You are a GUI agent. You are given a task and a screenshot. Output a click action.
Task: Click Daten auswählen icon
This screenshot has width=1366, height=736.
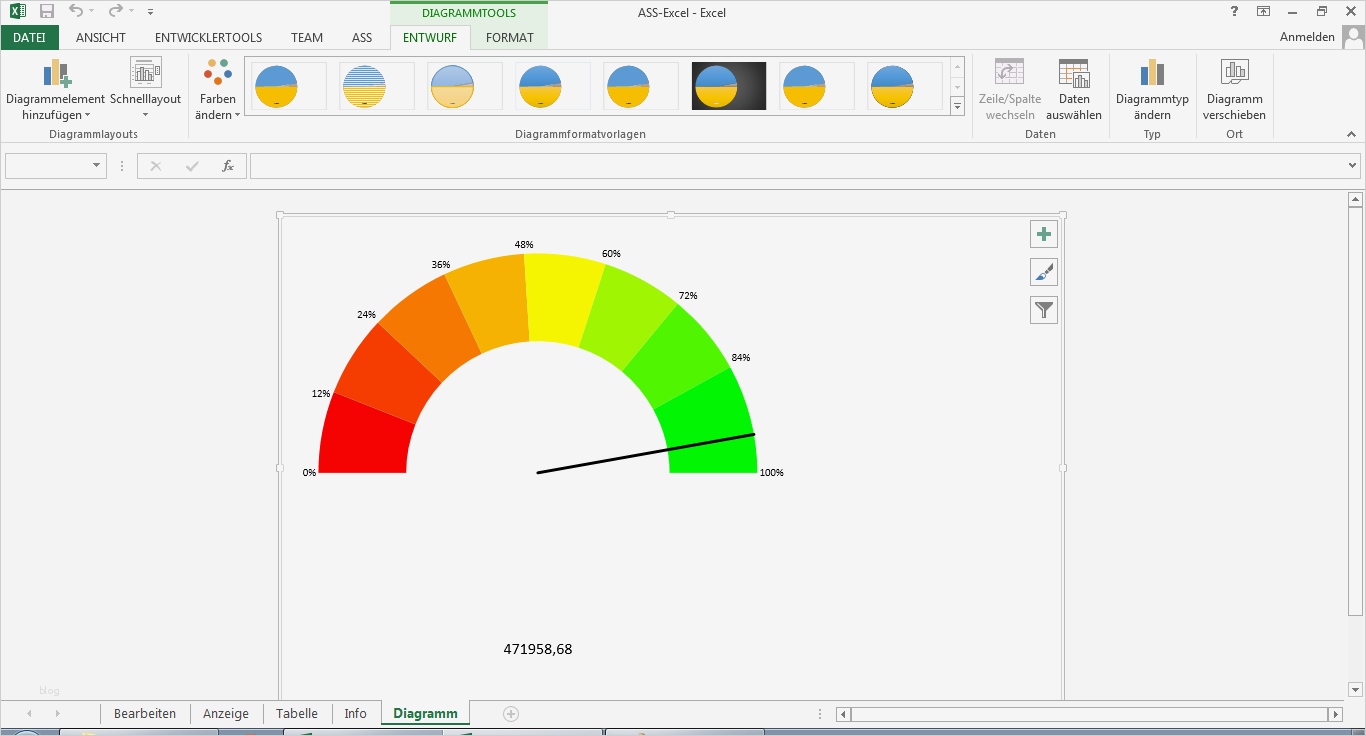(1073, 74)
